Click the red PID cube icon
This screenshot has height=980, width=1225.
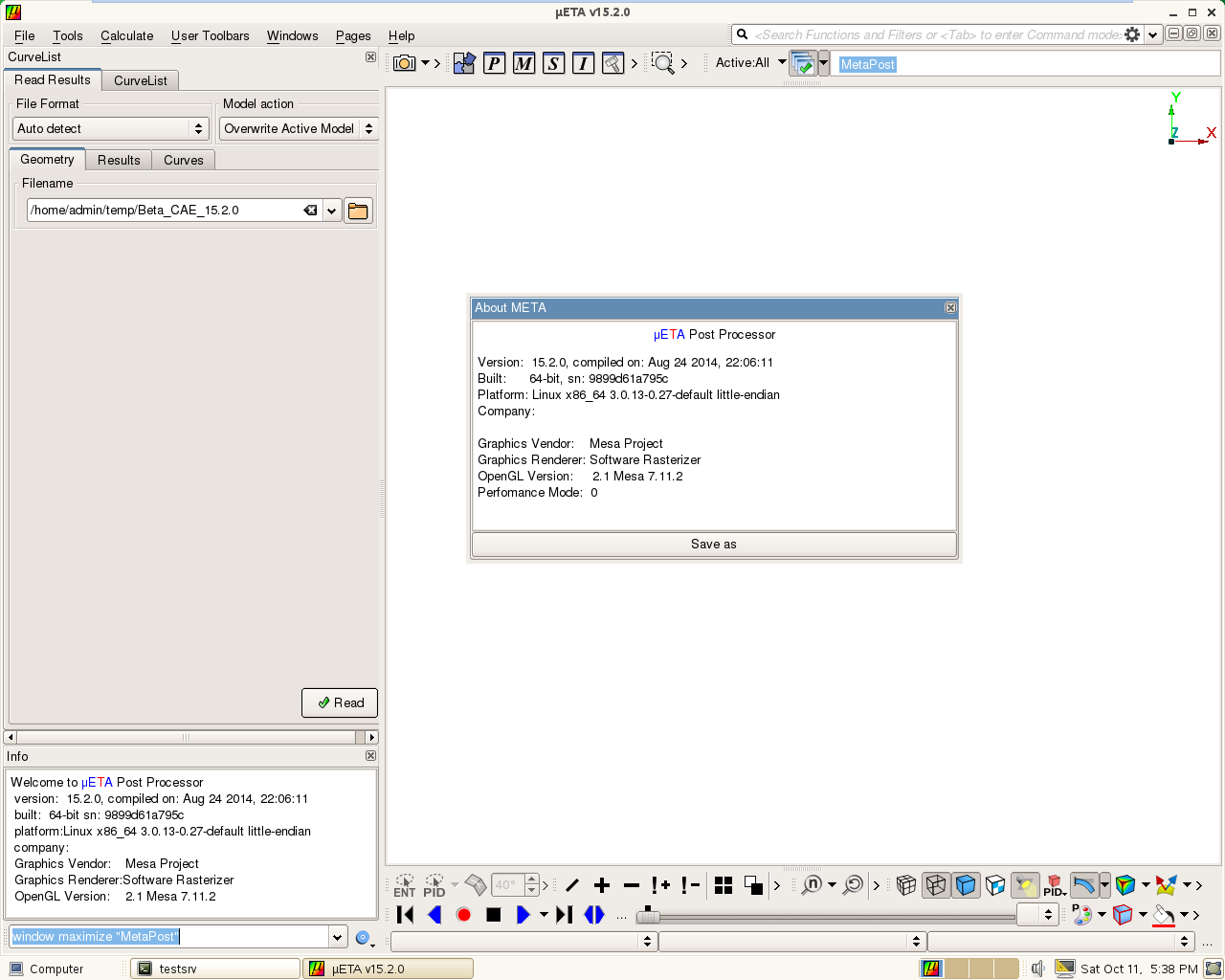(x=1055, y=885)
